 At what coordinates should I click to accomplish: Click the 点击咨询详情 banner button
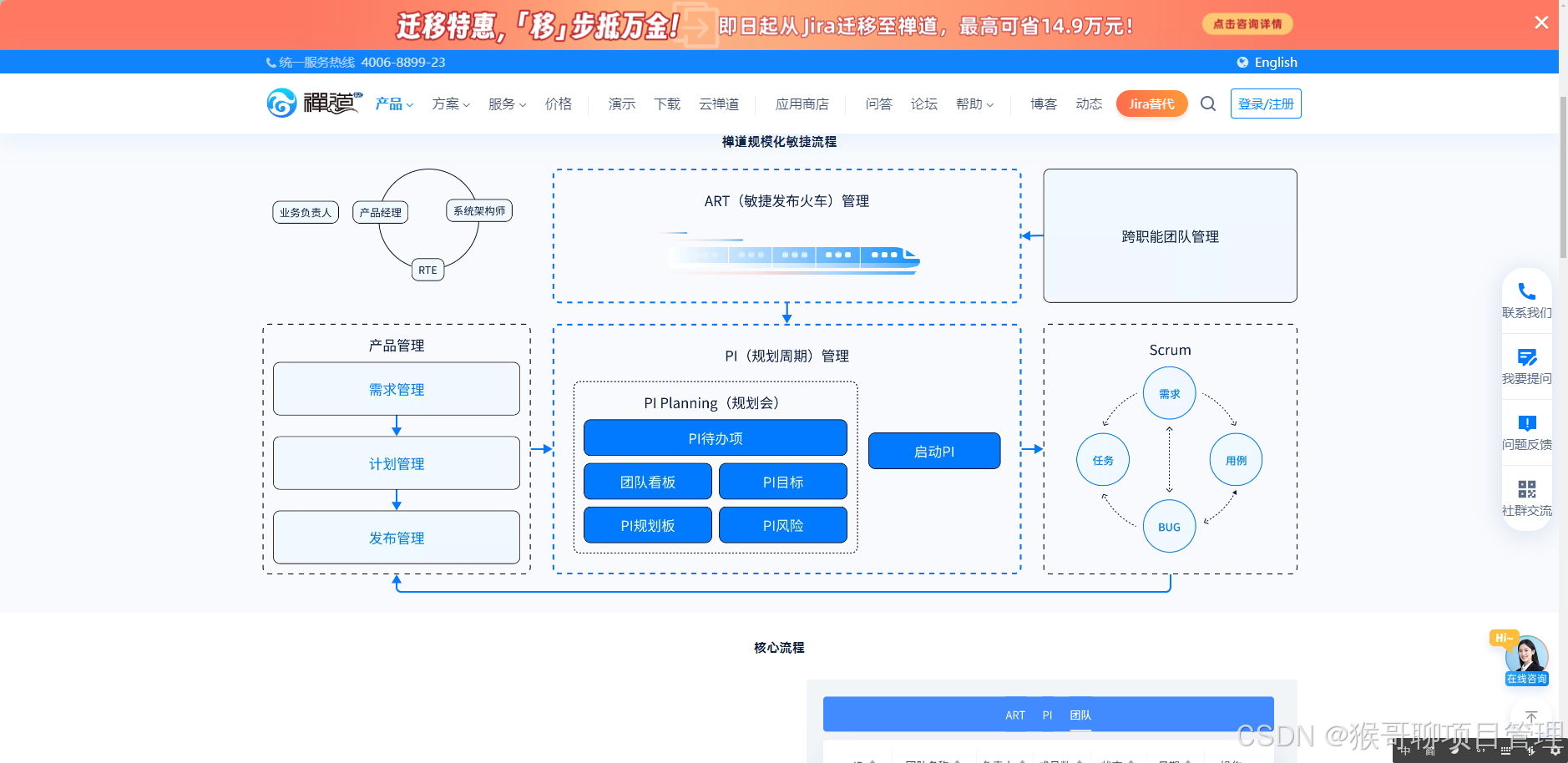coord(1247,24)
